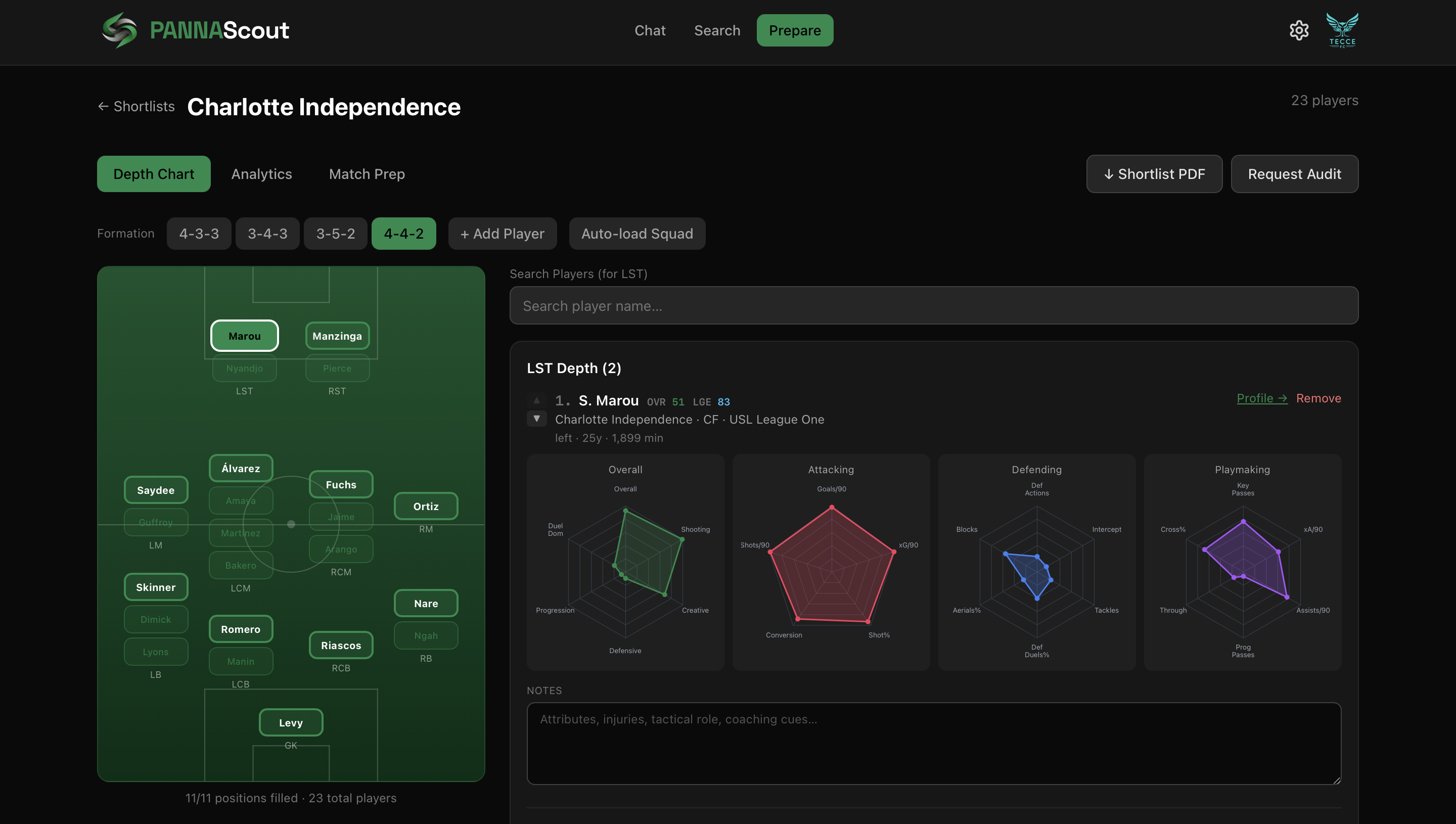Viewport: 1456px width, 824px height.
Task: Select backup Martinez in LCM
Action: 241,533
